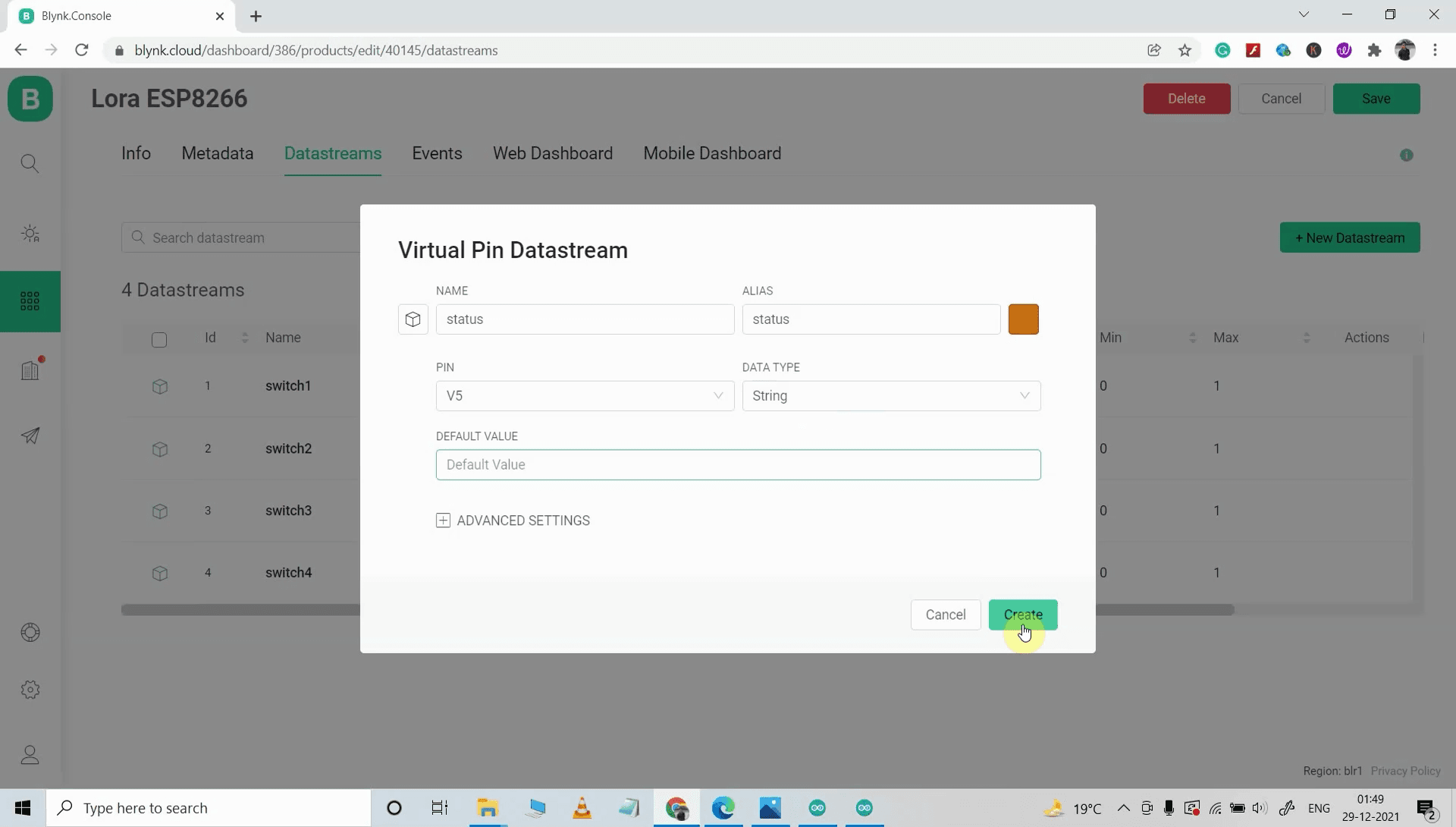Click the info icon beside the dashboard tabs
The image size is (1456, 827).
[x=1407, y=155]
